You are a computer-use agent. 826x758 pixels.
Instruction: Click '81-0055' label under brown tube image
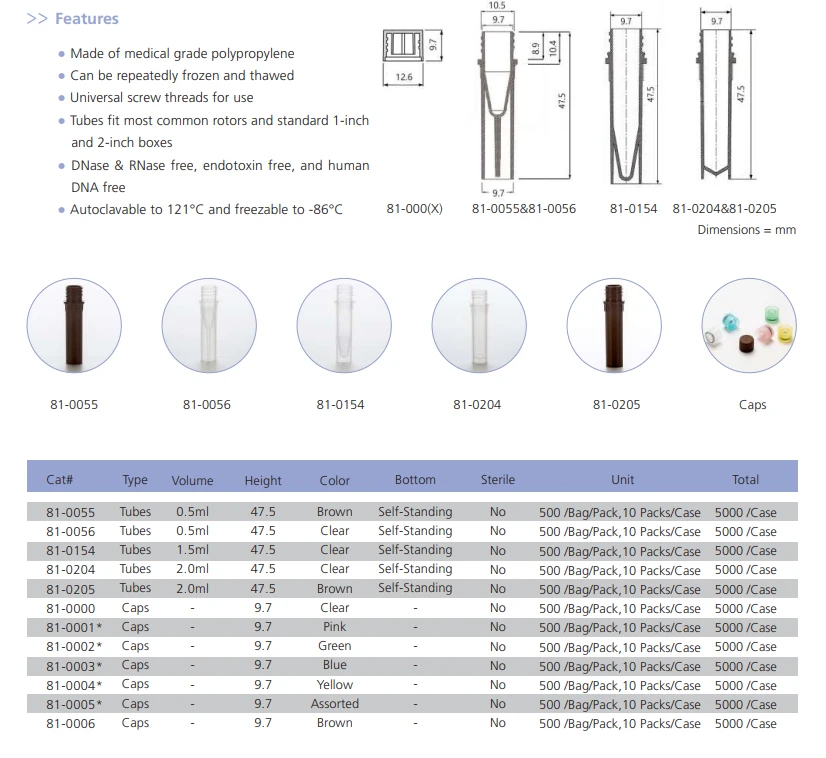click(x=74, y=405)
